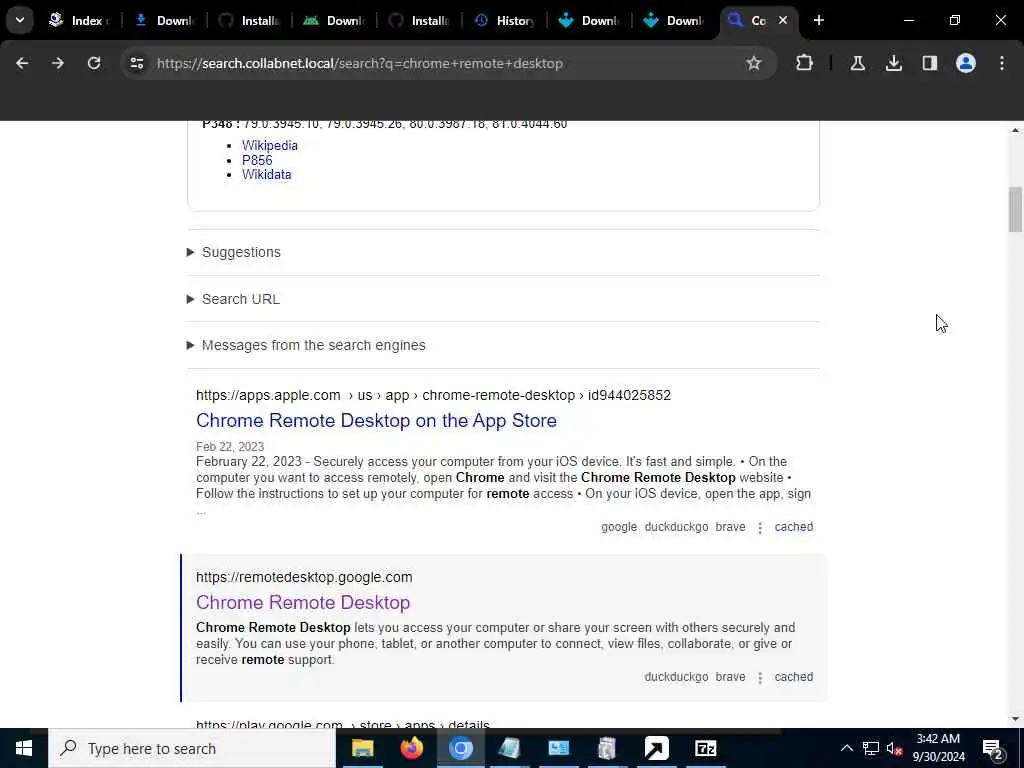Image resolution: width=1024 pixels, height=768 pixels.
Task: Open the taskbar clock and date
Action: click(938, 748)
